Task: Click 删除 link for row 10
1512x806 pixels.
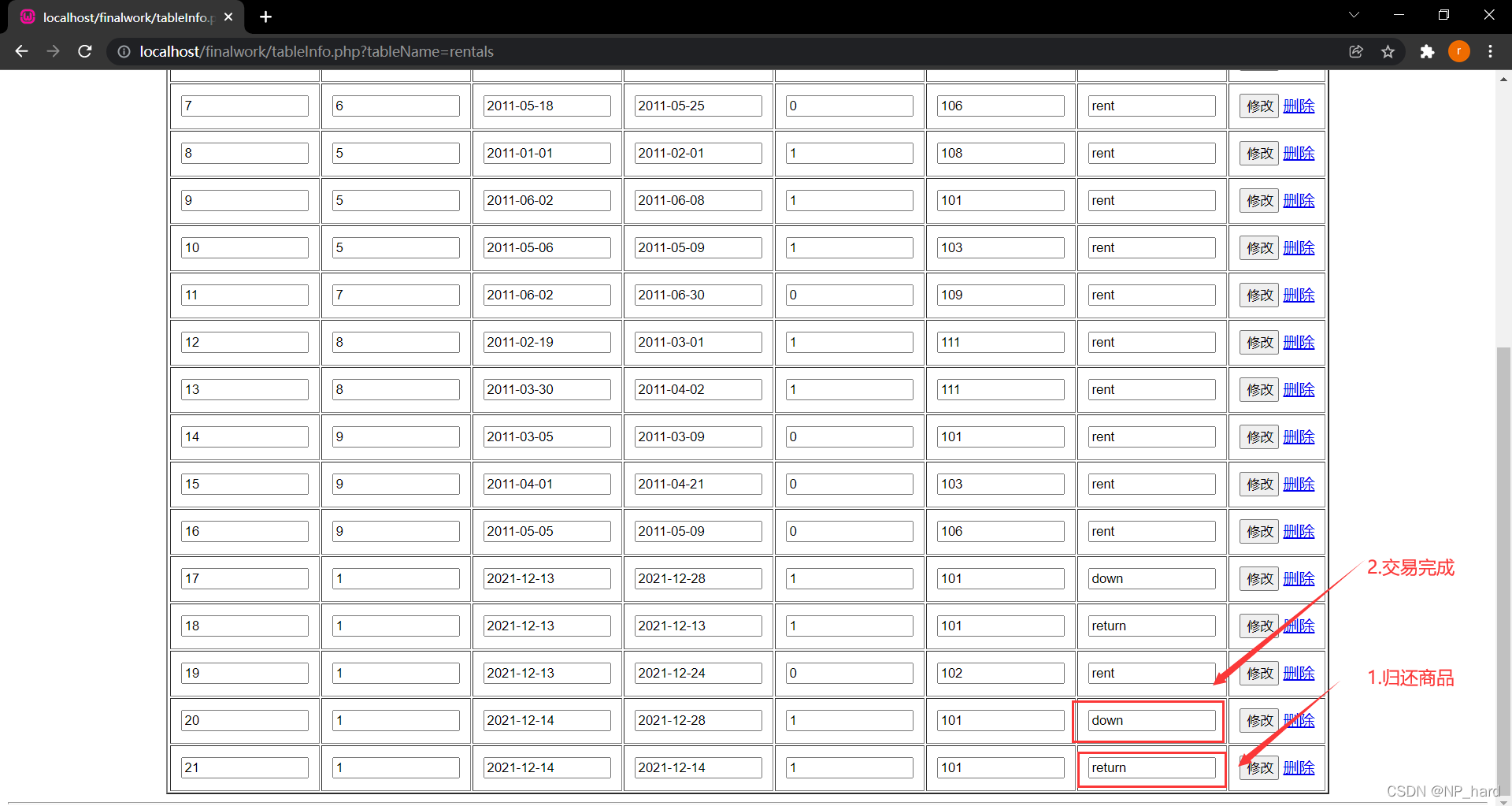Action: tap(1299, 247)
